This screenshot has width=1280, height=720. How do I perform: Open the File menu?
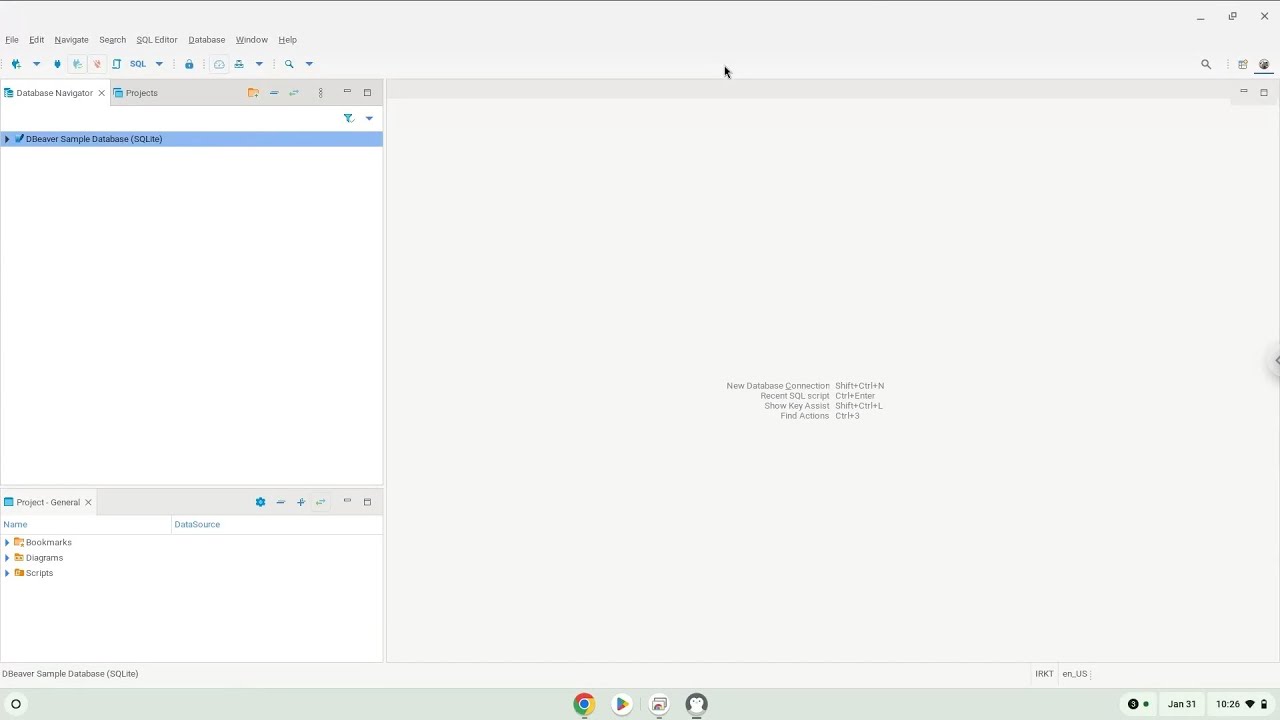point(12,40)
